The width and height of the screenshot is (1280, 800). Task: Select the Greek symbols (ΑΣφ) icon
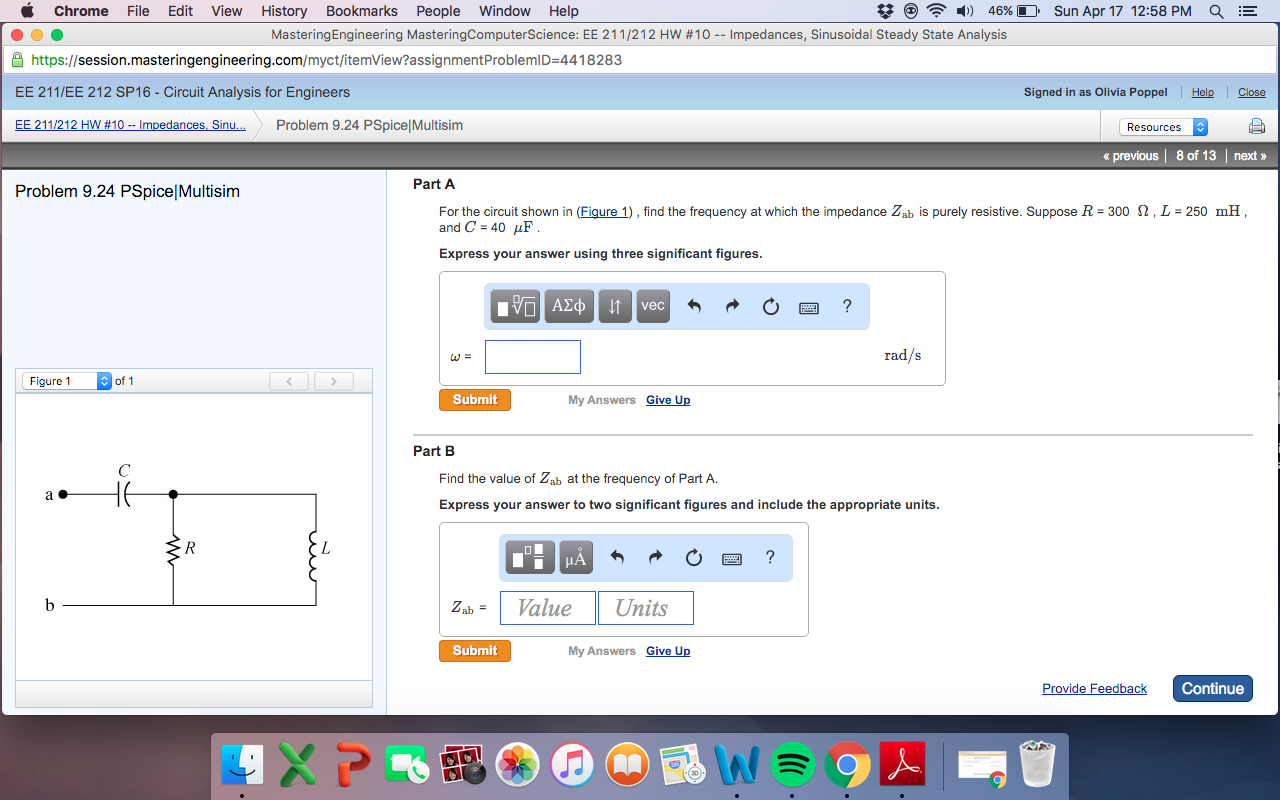(x=568, y=306)
